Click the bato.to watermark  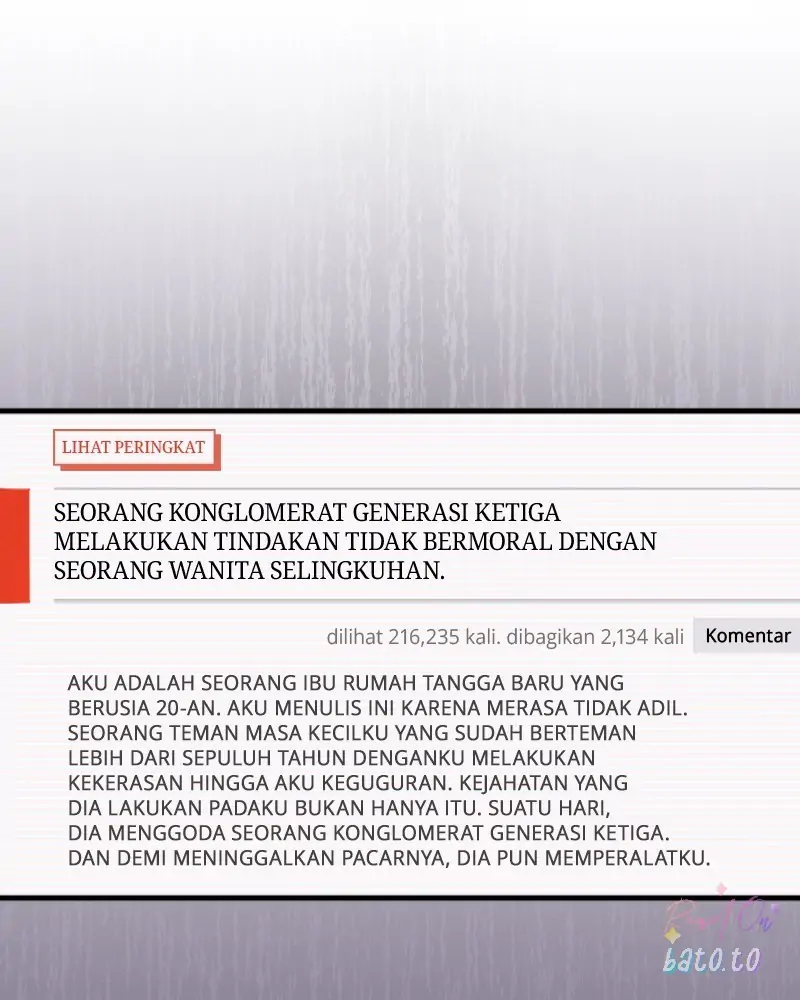pos(710,961)
